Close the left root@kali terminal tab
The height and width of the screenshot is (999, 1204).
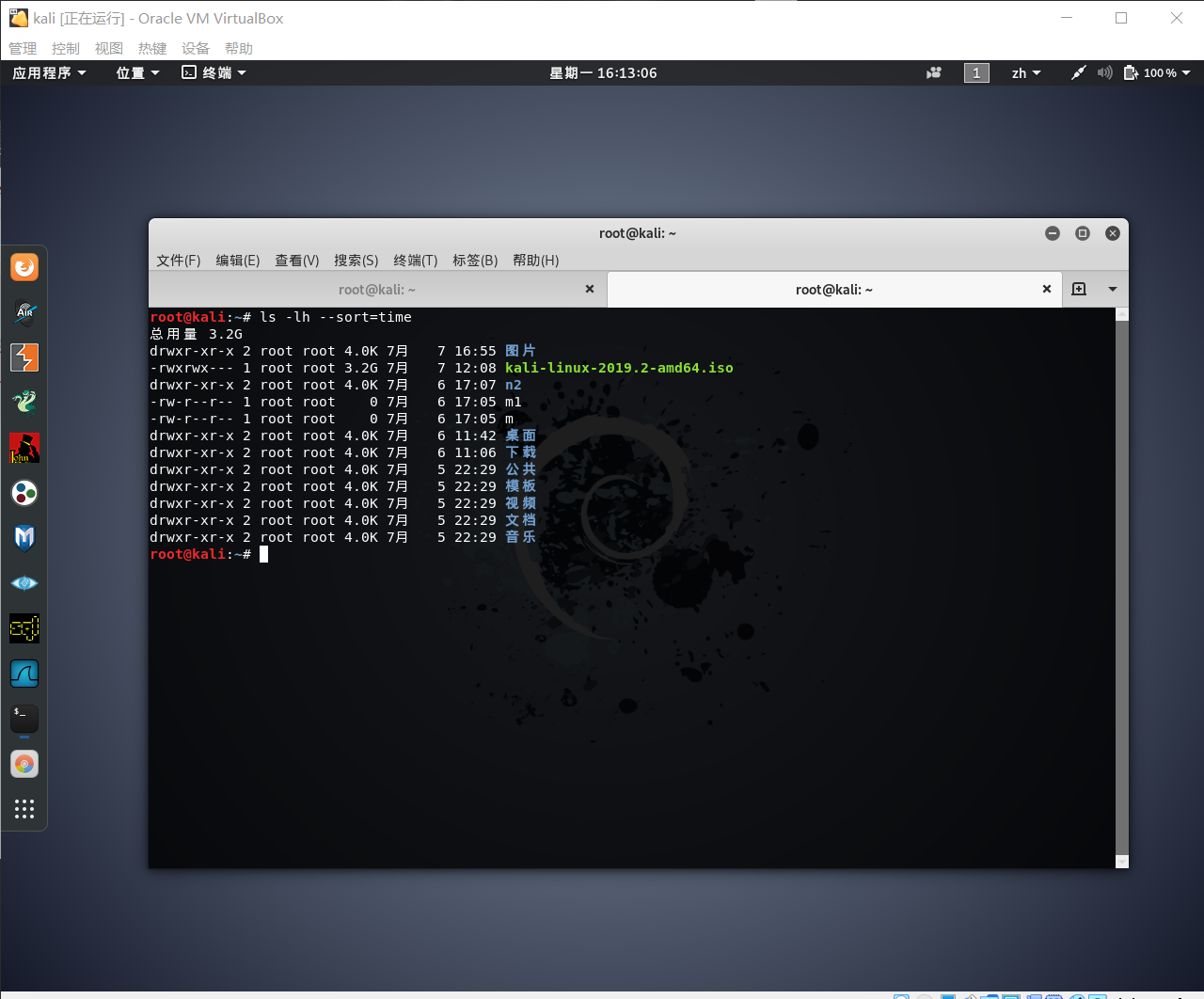click(590, 289)
